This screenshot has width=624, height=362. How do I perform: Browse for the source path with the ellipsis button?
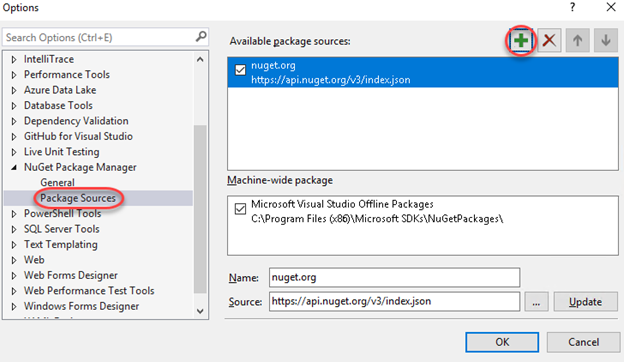tap(536, 302)
